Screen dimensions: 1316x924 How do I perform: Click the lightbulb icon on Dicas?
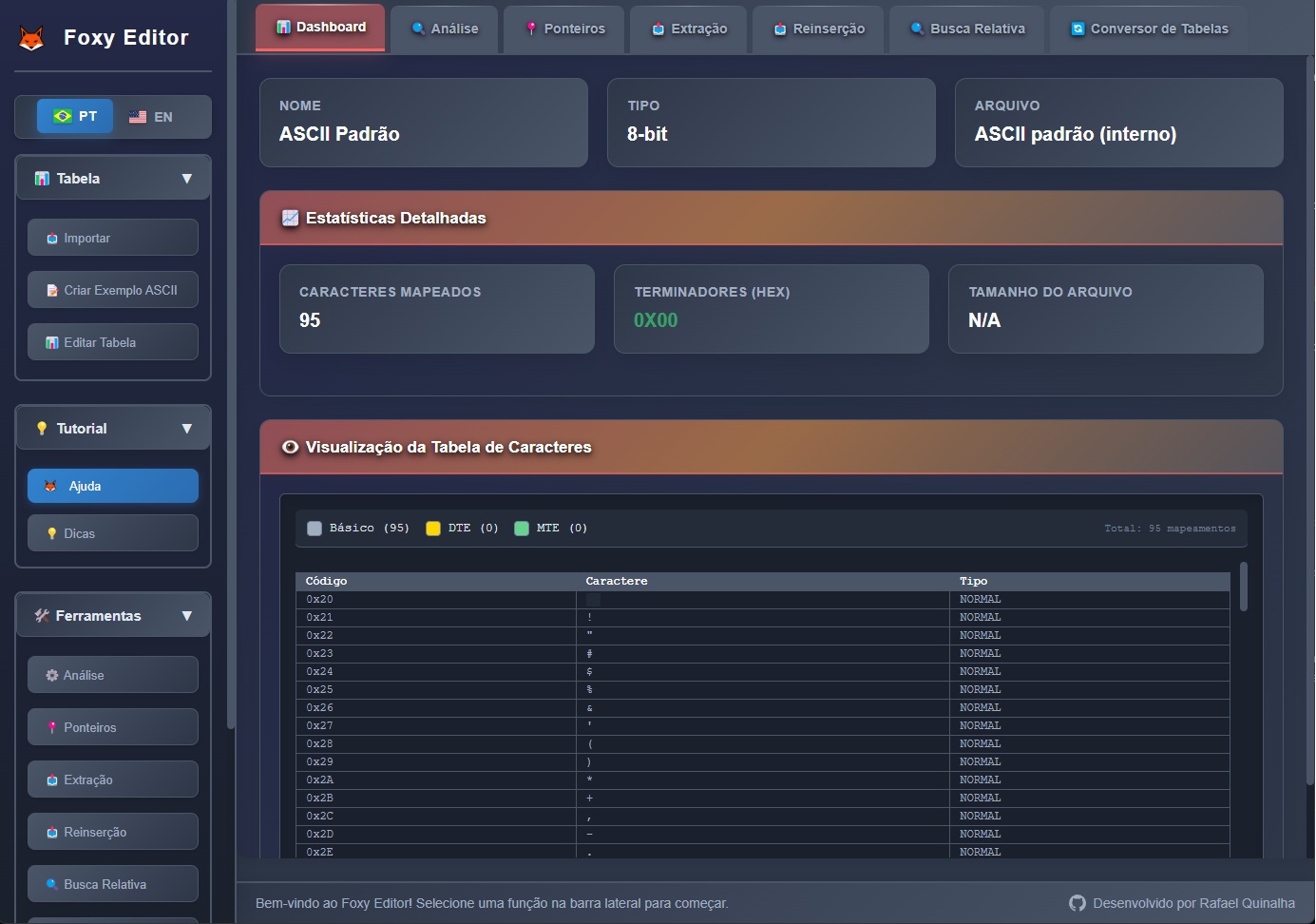point(52,533)
